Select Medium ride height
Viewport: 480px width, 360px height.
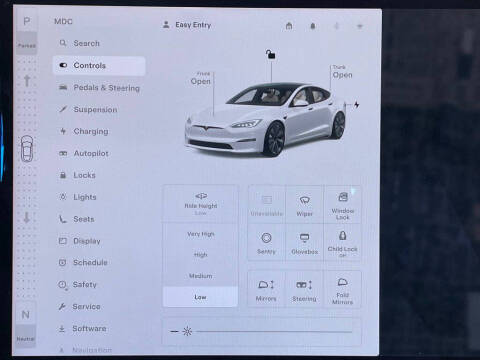(201, 276)
